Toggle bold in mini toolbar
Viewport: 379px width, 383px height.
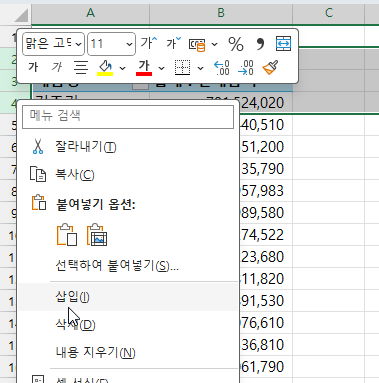33,68
